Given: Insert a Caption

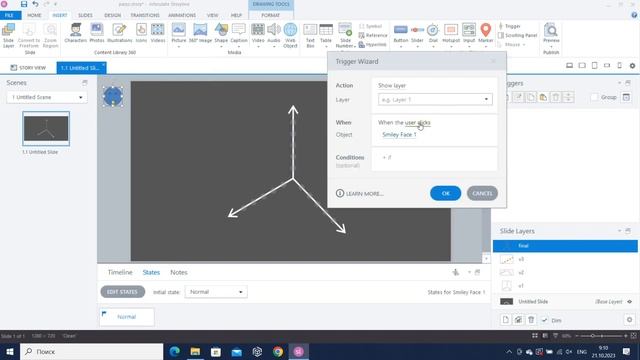Looking at the screenshot, I should click(x=239, y=34).
